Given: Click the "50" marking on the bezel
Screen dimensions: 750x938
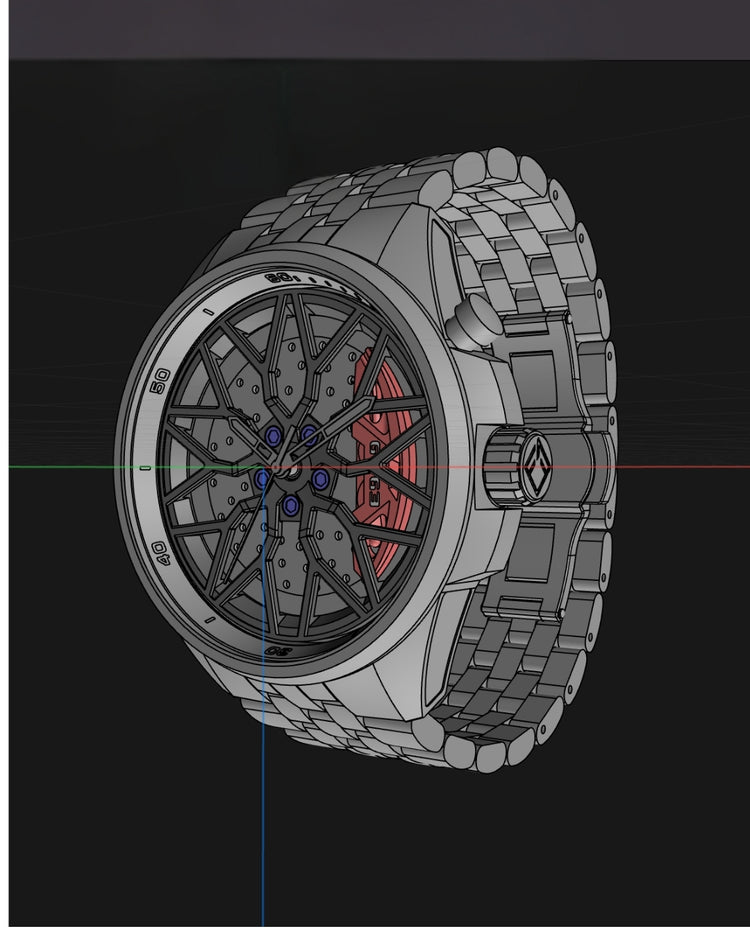Looking at the screenshot, I should [x=158, y=380].
